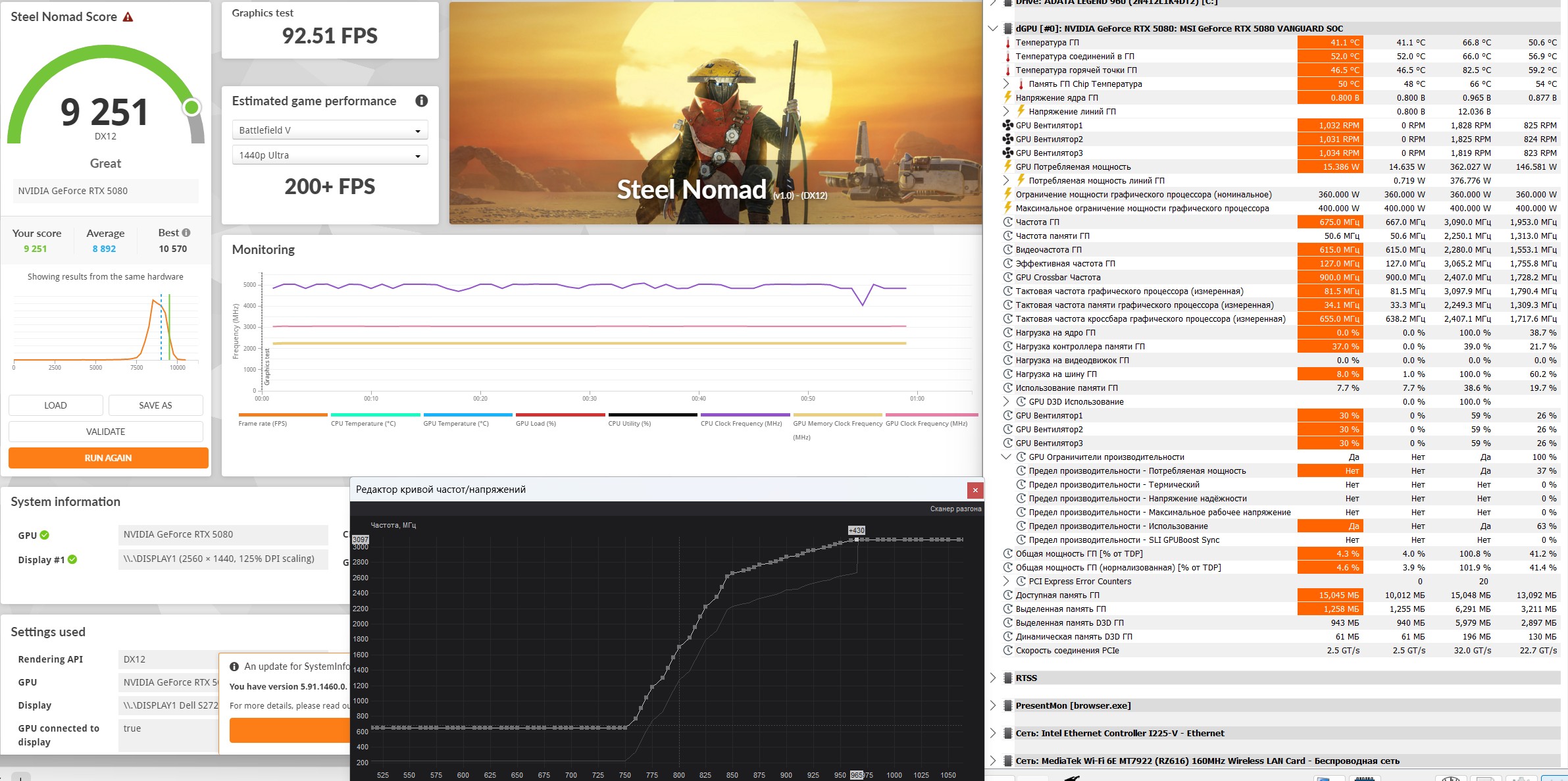Click the green check mark beside Display #1

(x=72, y=560)
